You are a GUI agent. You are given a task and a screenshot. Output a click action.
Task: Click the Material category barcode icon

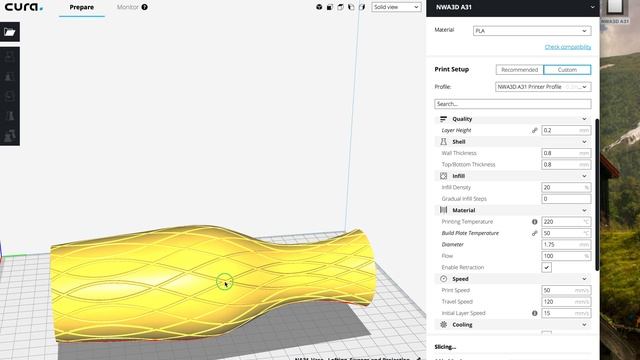point(443,210)
